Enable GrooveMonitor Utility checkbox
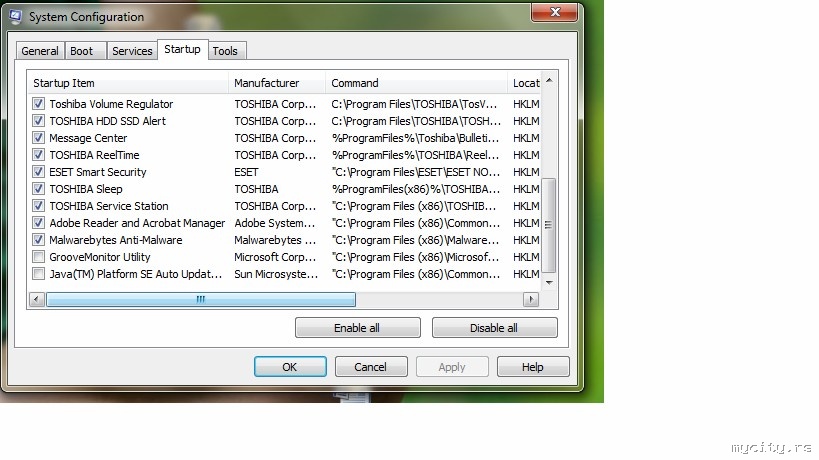 click(38, 257)
